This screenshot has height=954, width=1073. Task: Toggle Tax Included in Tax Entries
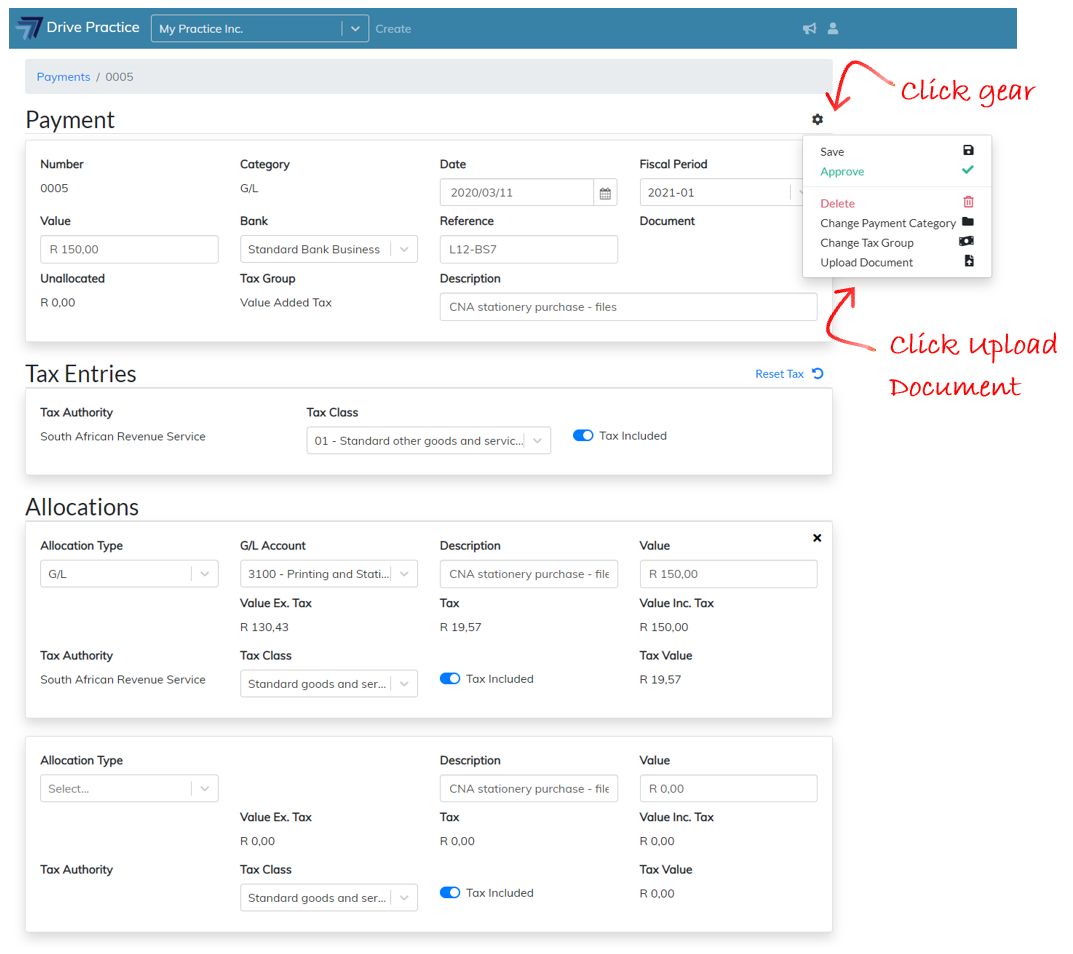[x=583, y=436]
